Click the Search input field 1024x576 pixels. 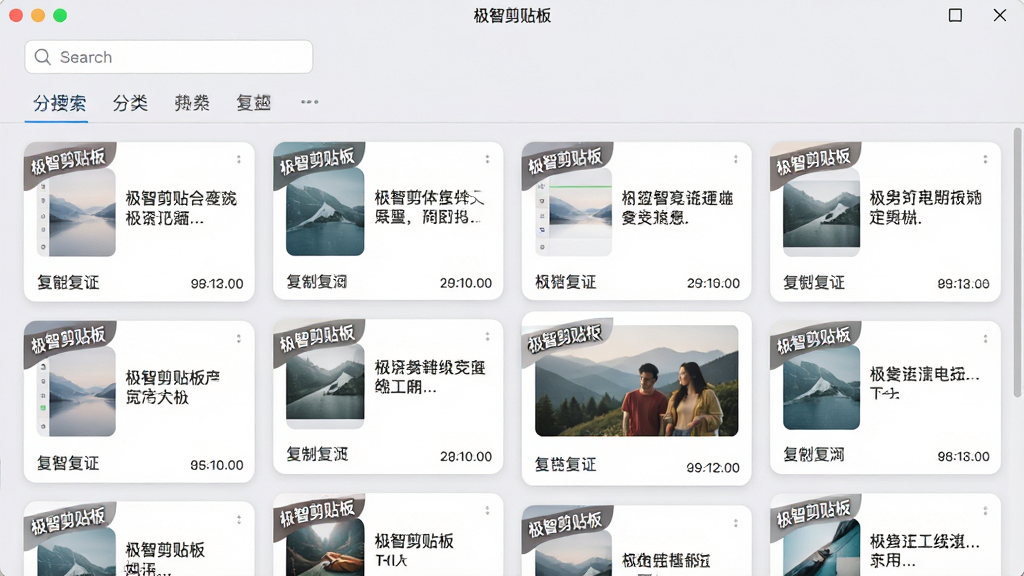[168, 57]
